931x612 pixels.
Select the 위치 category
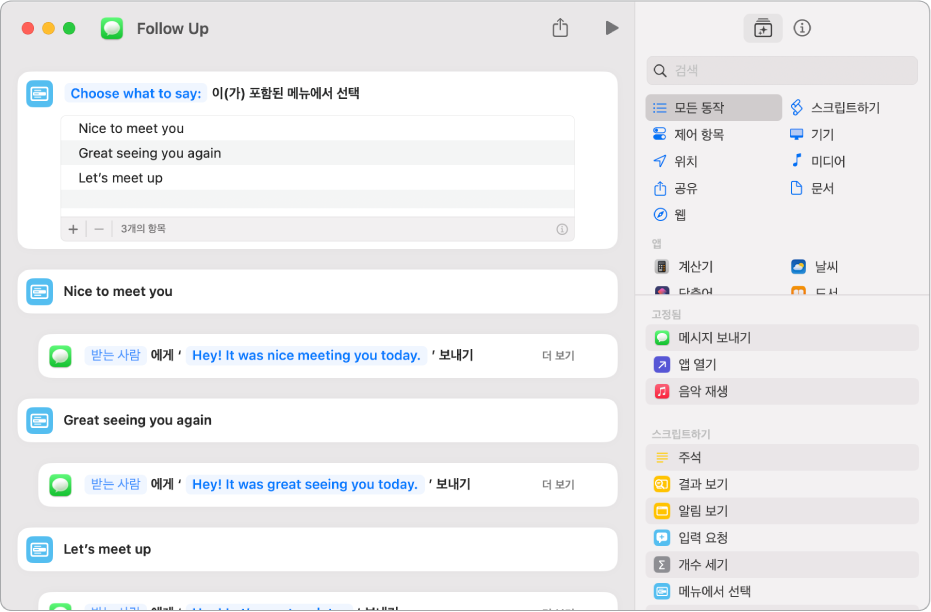tap(675, 161)
